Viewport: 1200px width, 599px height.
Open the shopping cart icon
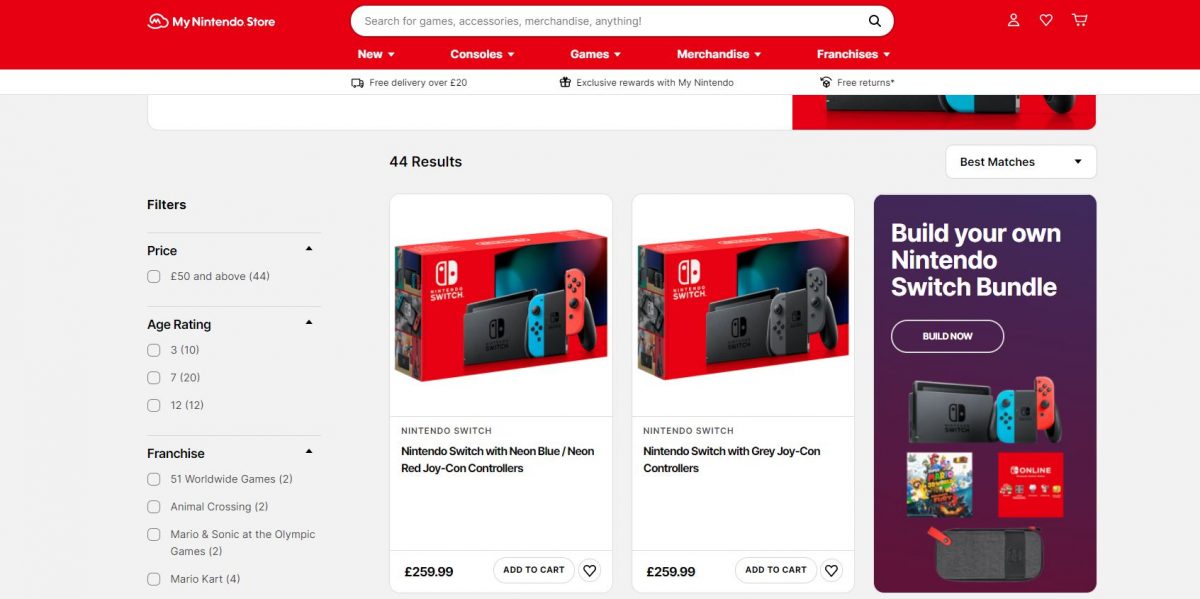1079,20
